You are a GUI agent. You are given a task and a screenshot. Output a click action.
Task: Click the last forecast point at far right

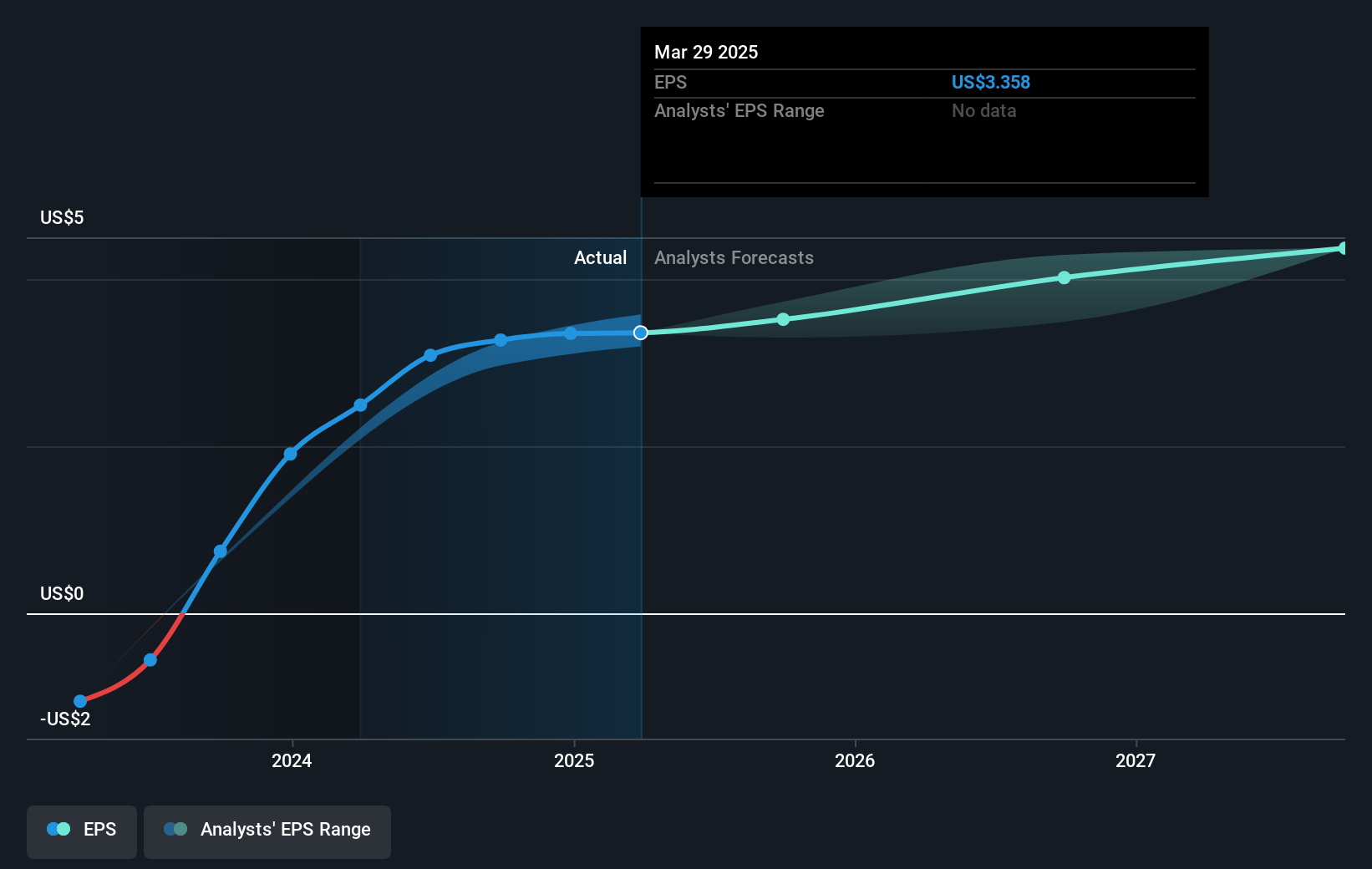pyautogui.click(x=1343, y=248)
